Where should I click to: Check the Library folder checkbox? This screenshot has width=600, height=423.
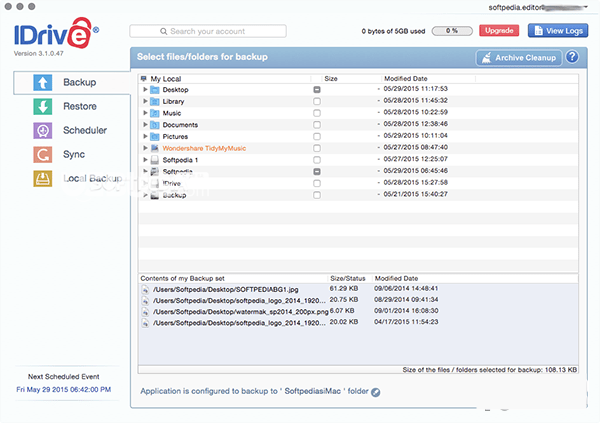point(317,101)
